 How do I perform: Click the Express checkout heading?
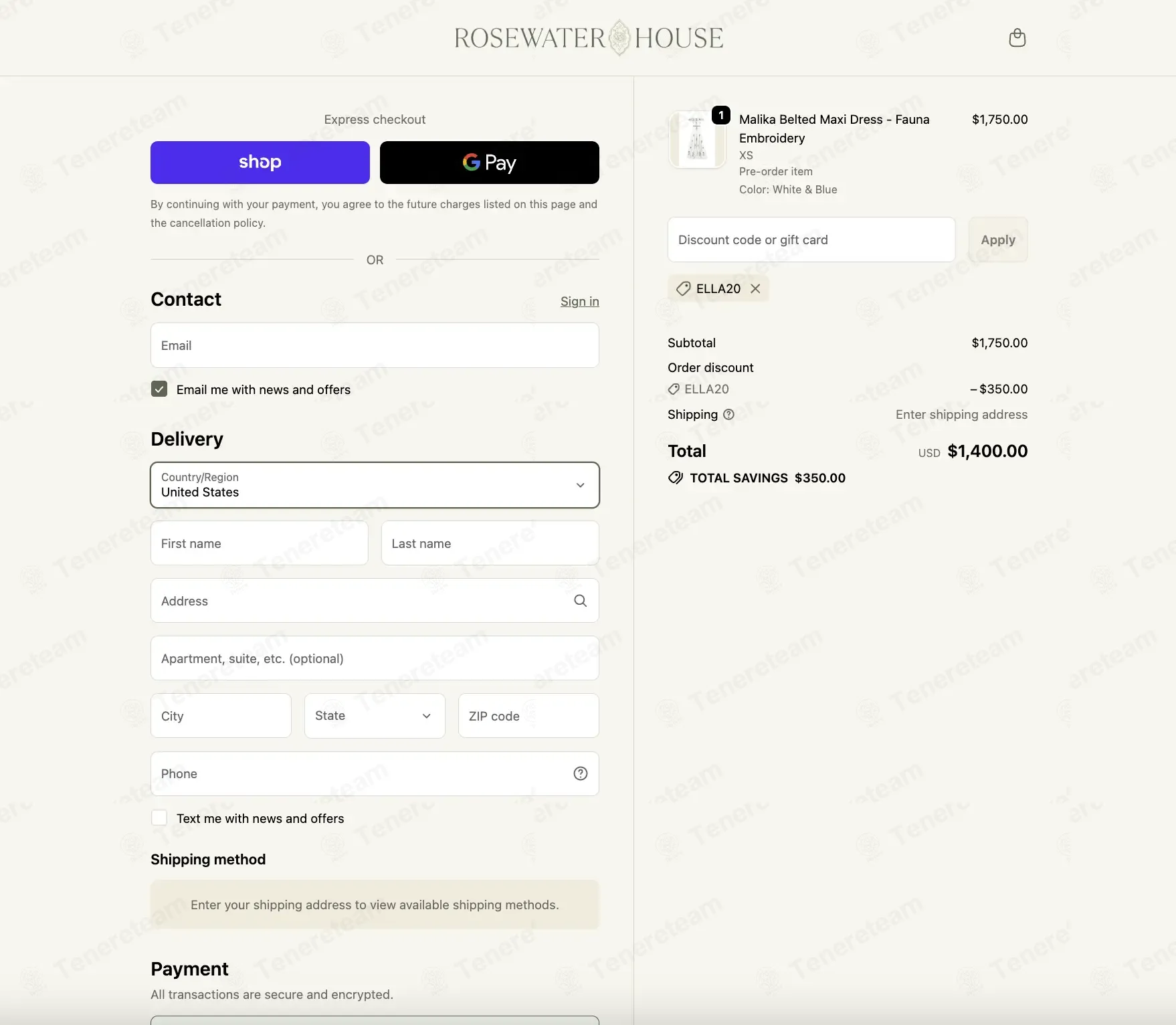pos(375,119)
